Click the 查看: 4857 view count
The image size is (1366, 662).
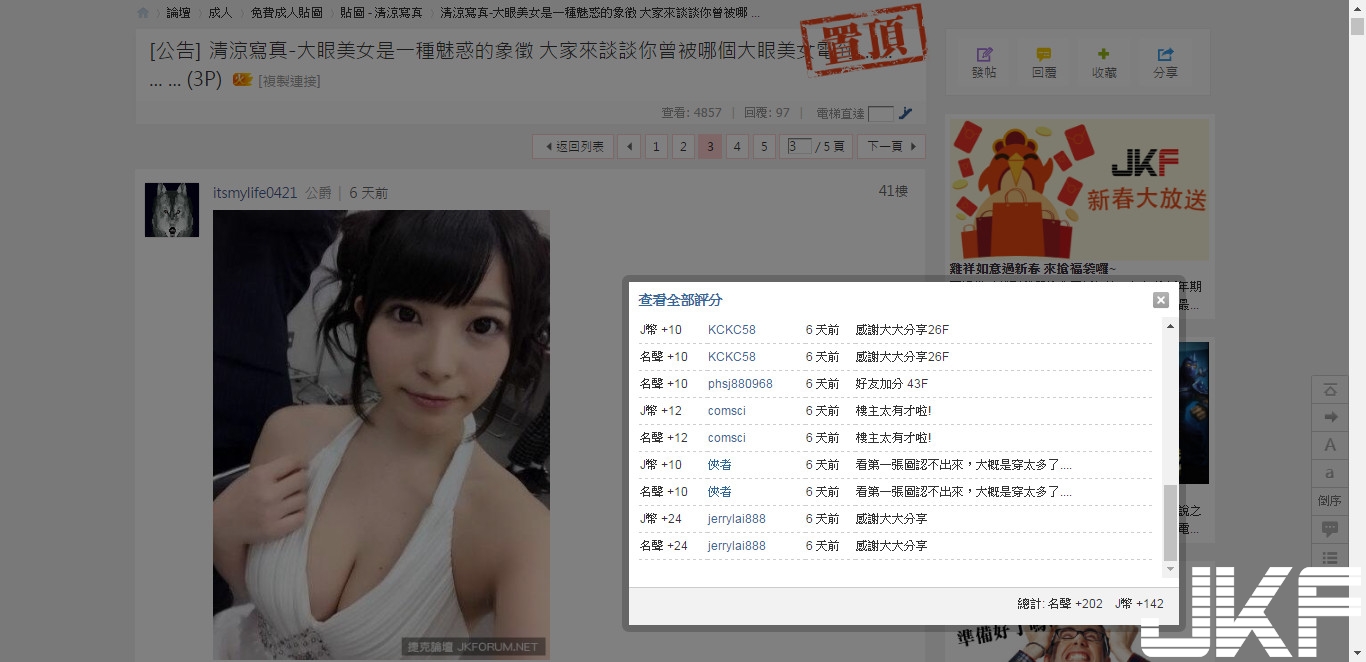691,114
